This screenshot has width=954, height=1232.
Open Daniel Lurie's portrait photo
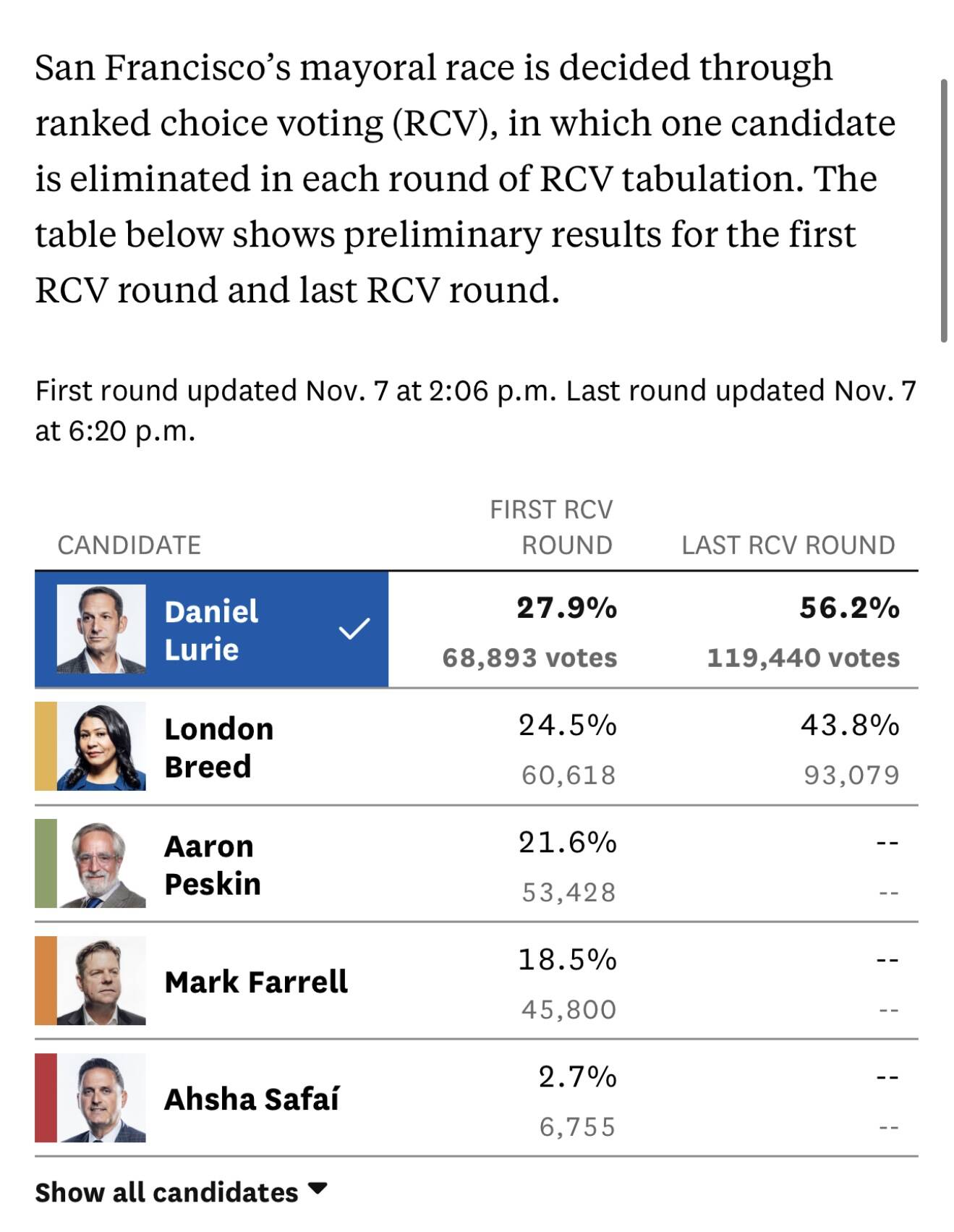click(x=101, y=629)
